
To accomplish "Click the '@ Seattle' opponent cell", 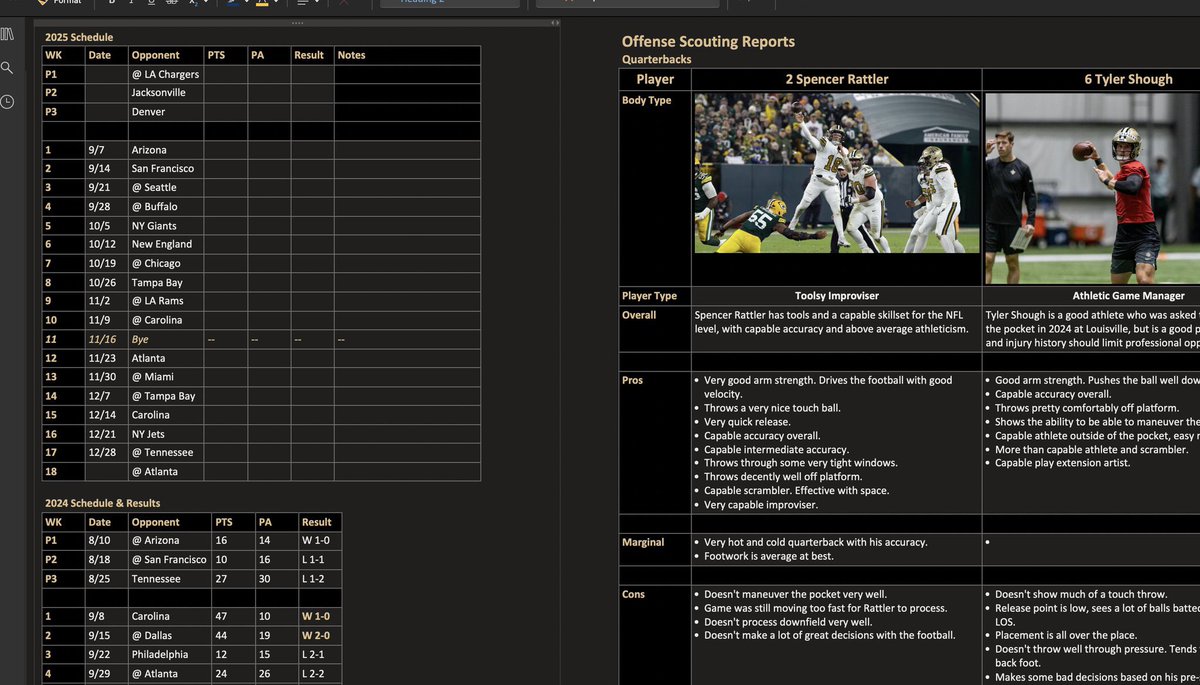I will pos(154,187).
